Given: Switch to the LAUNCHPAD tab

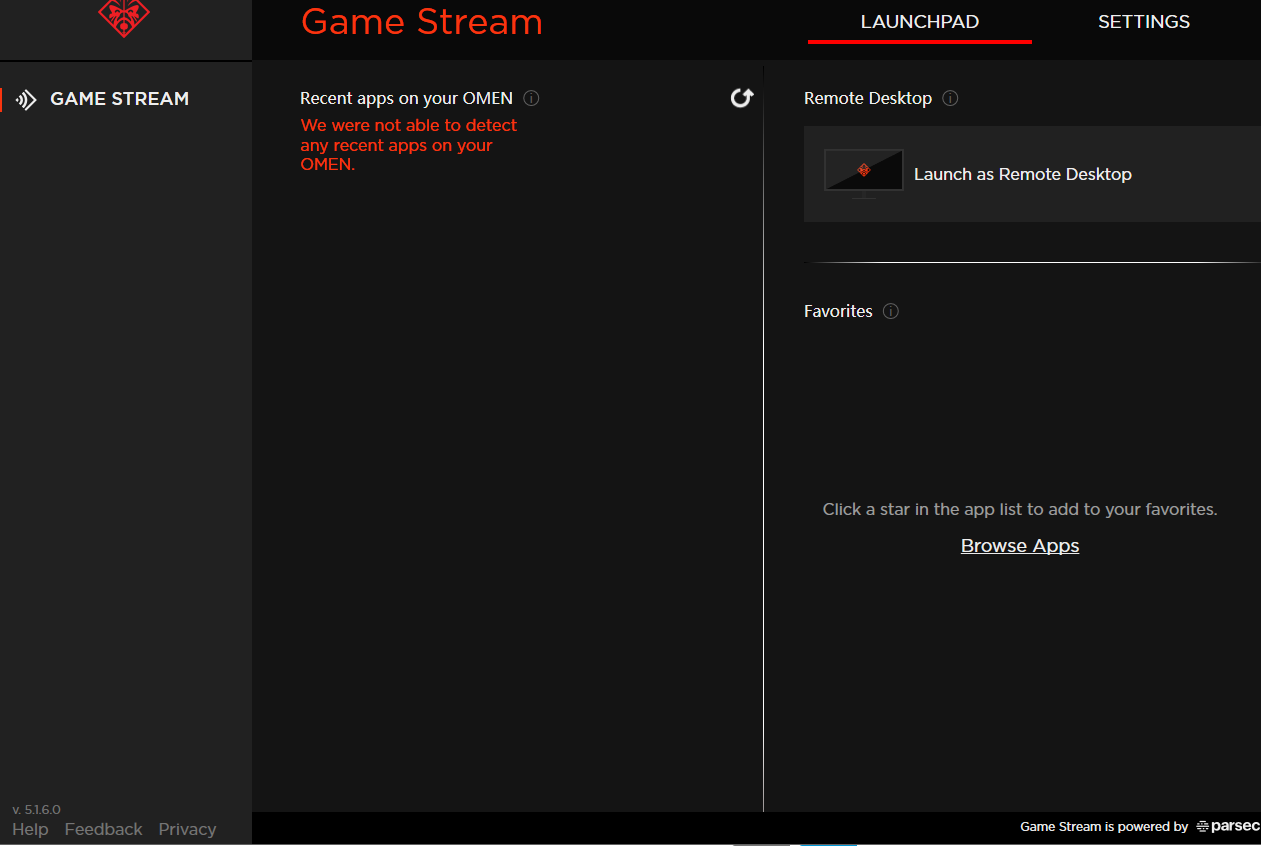Looking at the screenshot, I should (x=920, y=22).
